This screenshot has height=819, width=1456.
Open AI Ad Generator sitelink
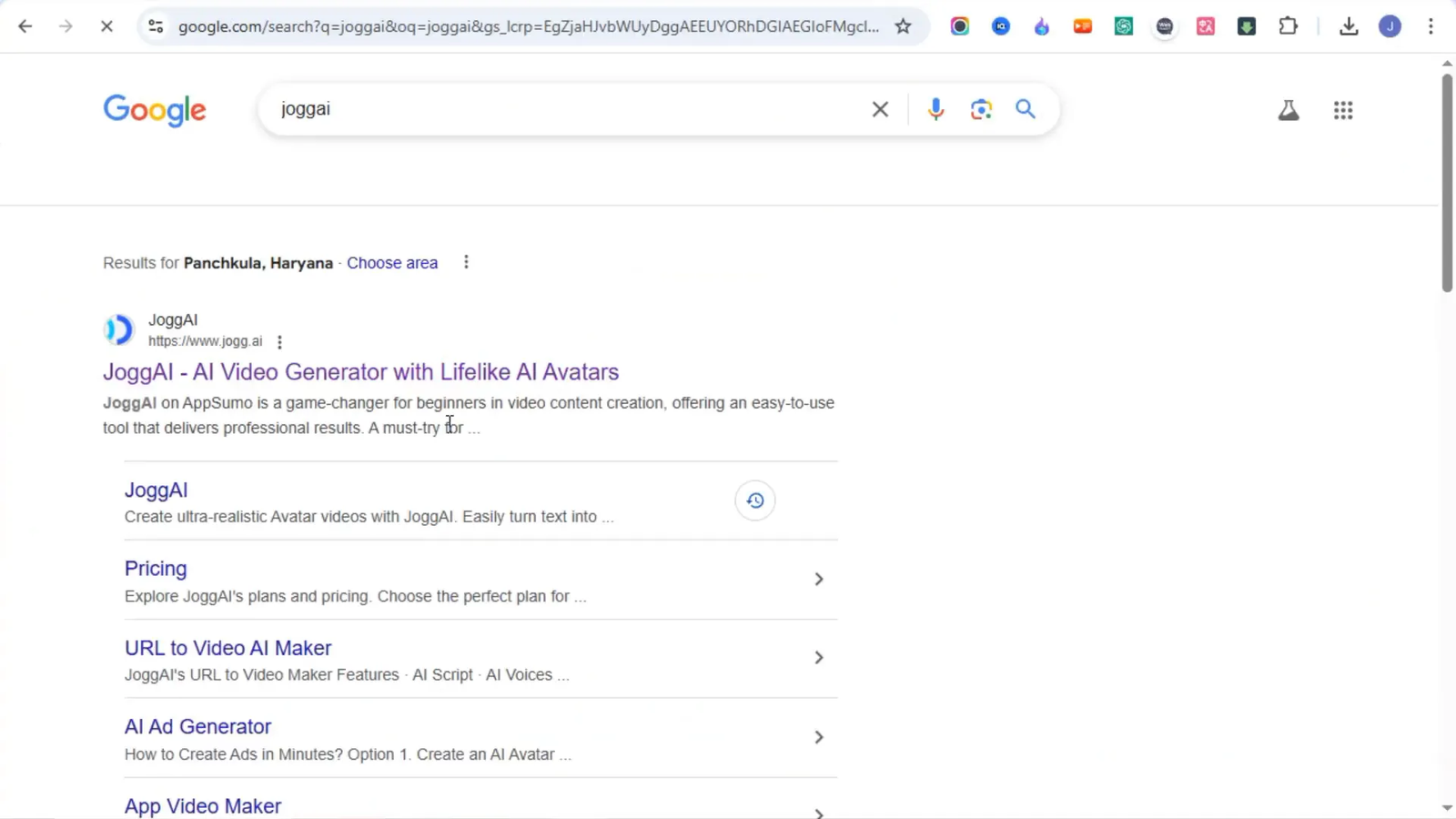(197, 727)
